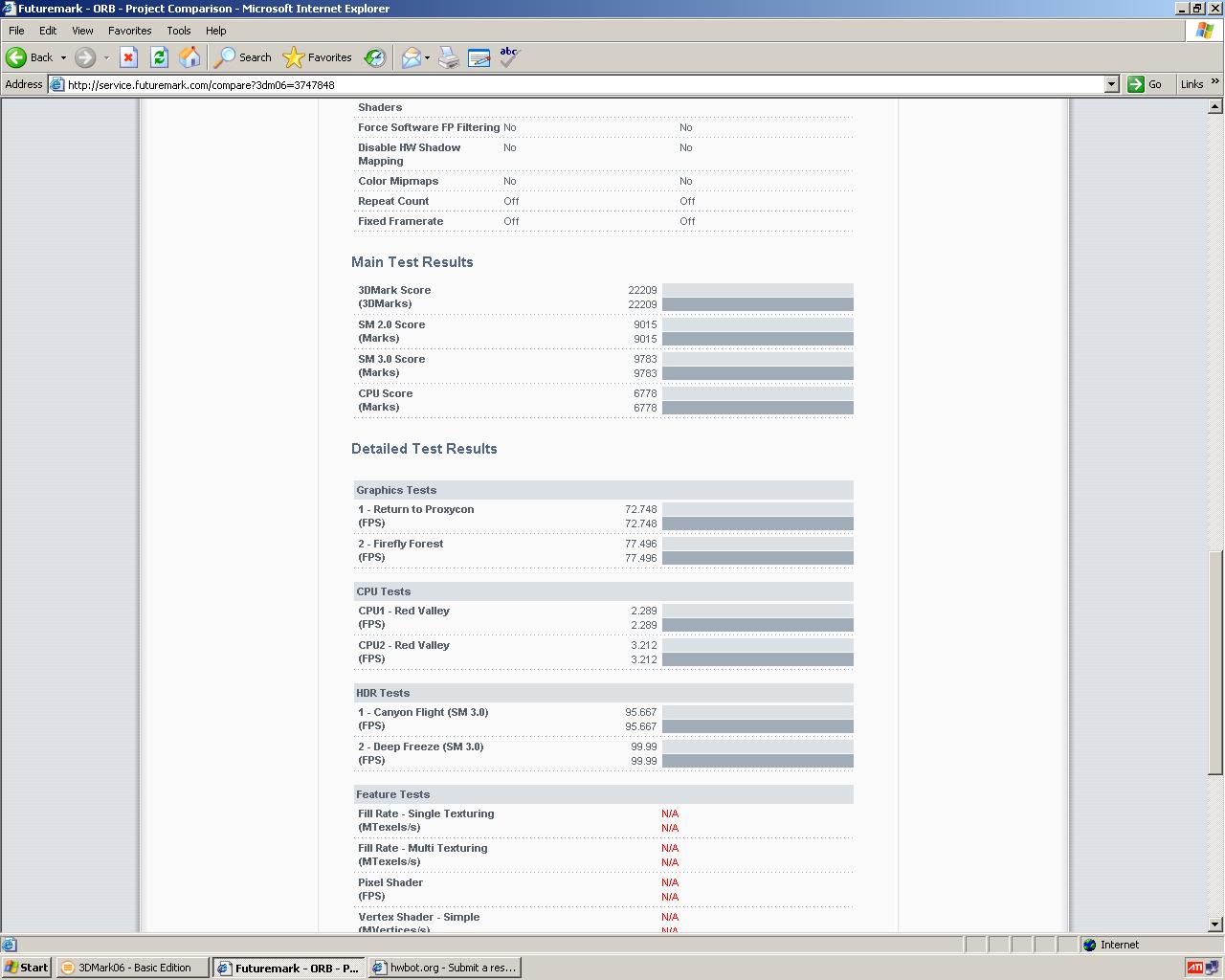Click the CPU Tests section header
This screenshot has width=1225, height=980.
coord(603,591)
